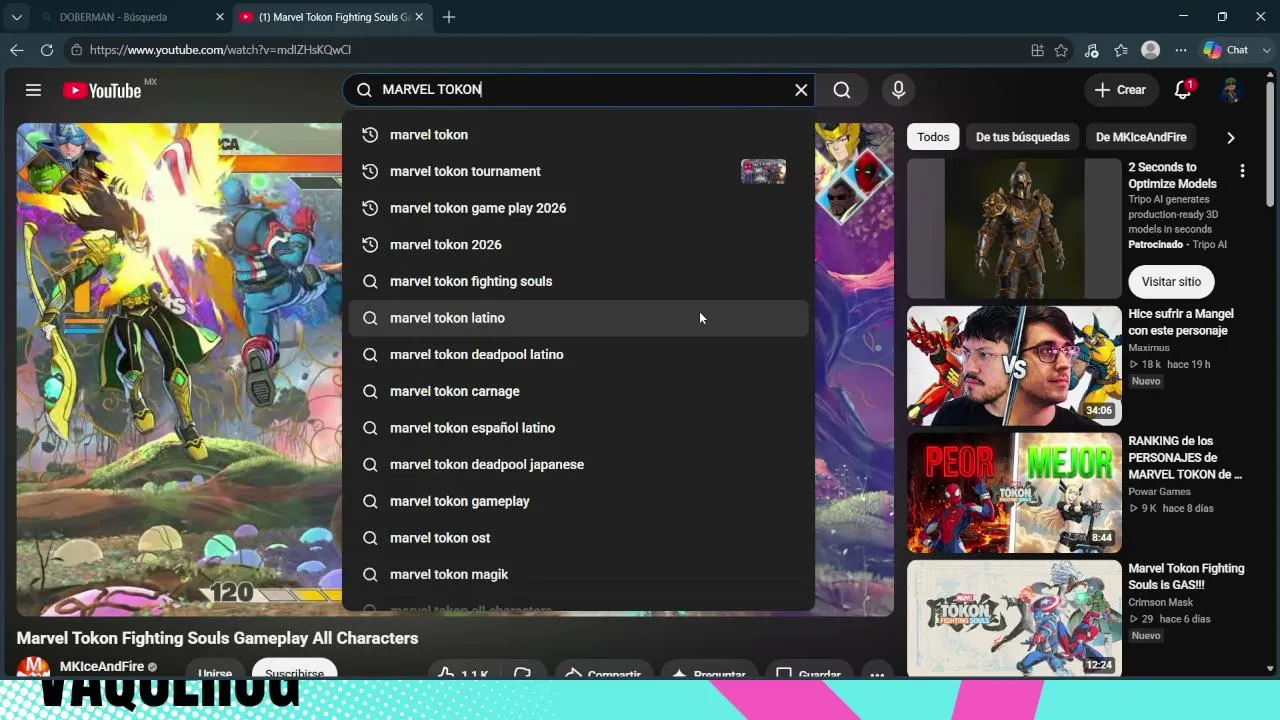Choose suggestion 'marvel tokon carnage'
Viewport: 1280px width, 720px height.
[579, 391]
